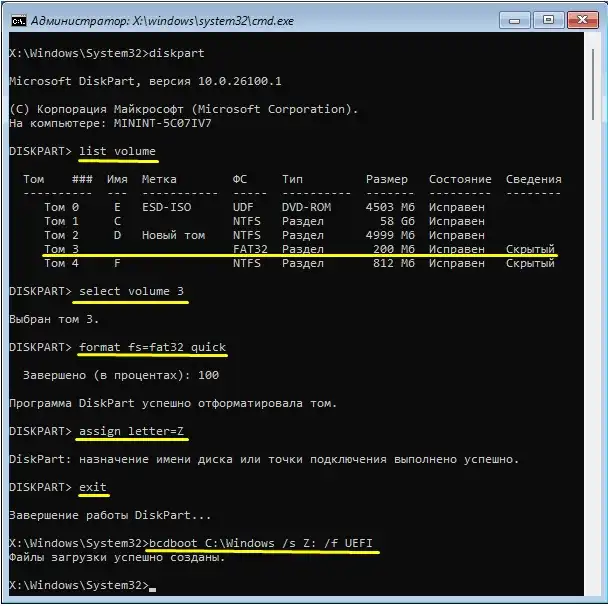Click the Том 4 NTFS row

(x=299, y=263)
